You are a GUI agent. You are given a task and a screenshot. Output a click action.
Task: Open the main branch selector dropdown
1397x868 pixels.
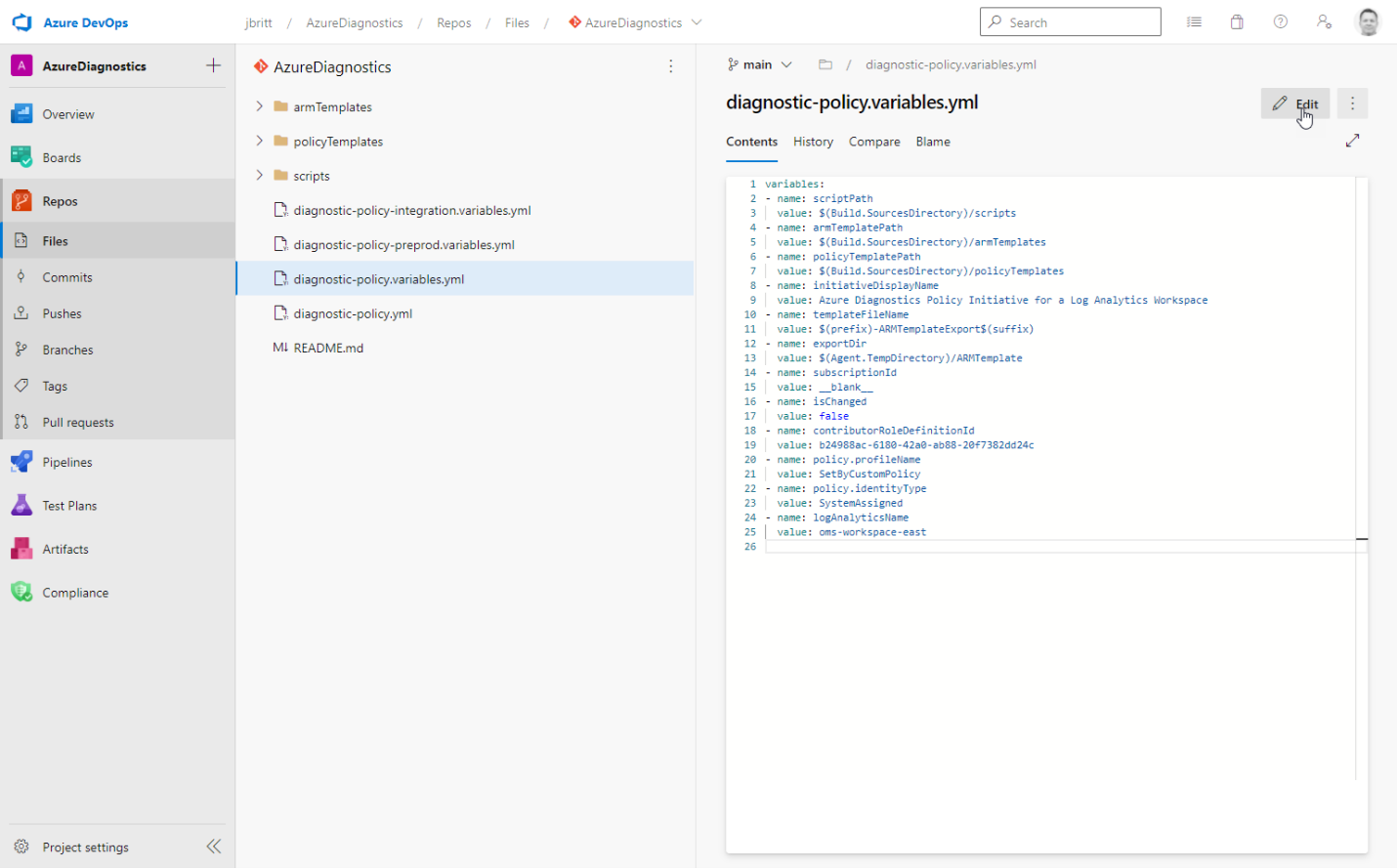click(x=760, y=64)
